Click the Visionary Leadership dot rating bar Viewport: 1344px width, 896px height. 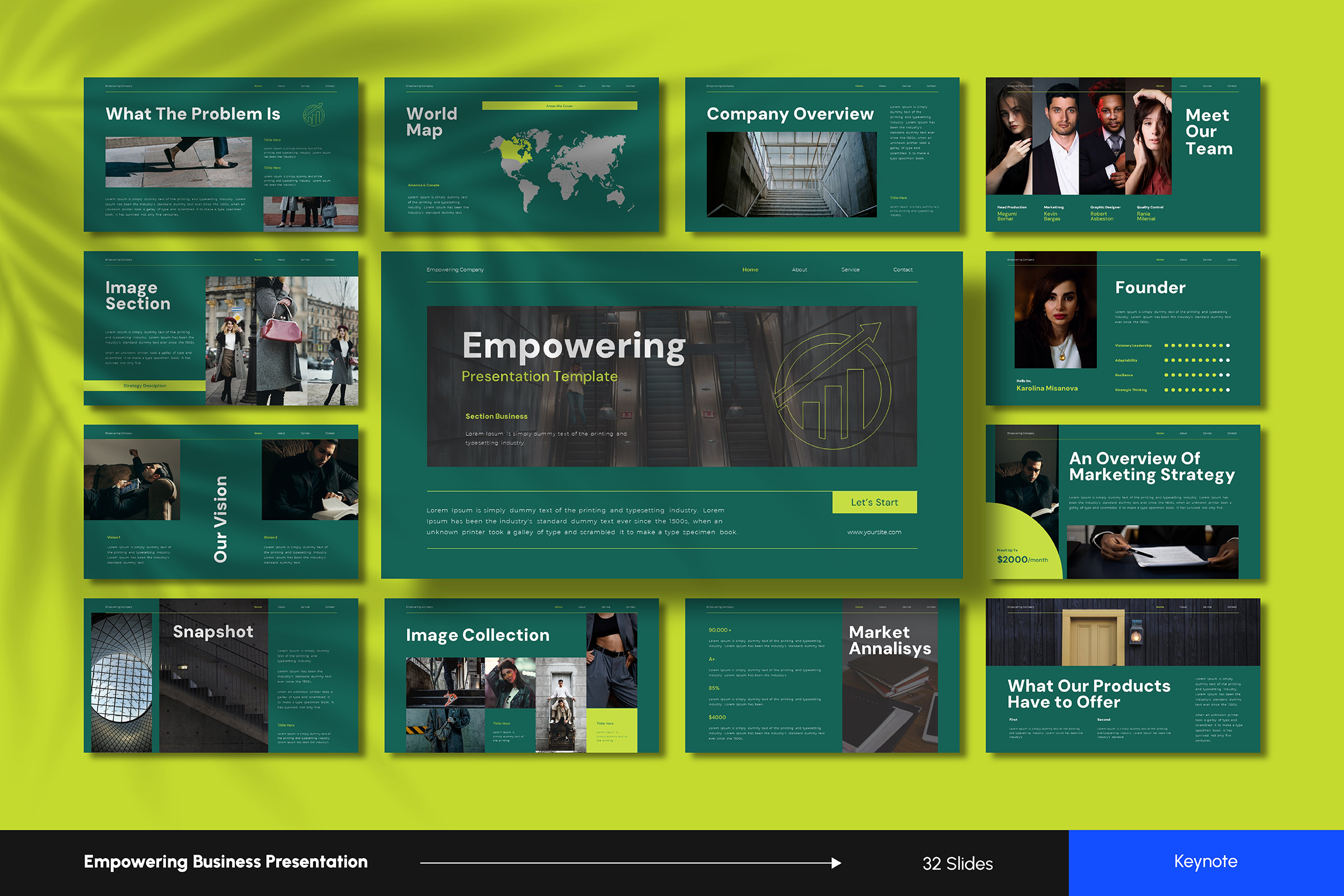pyautogui.click(x=1197, y=346)
